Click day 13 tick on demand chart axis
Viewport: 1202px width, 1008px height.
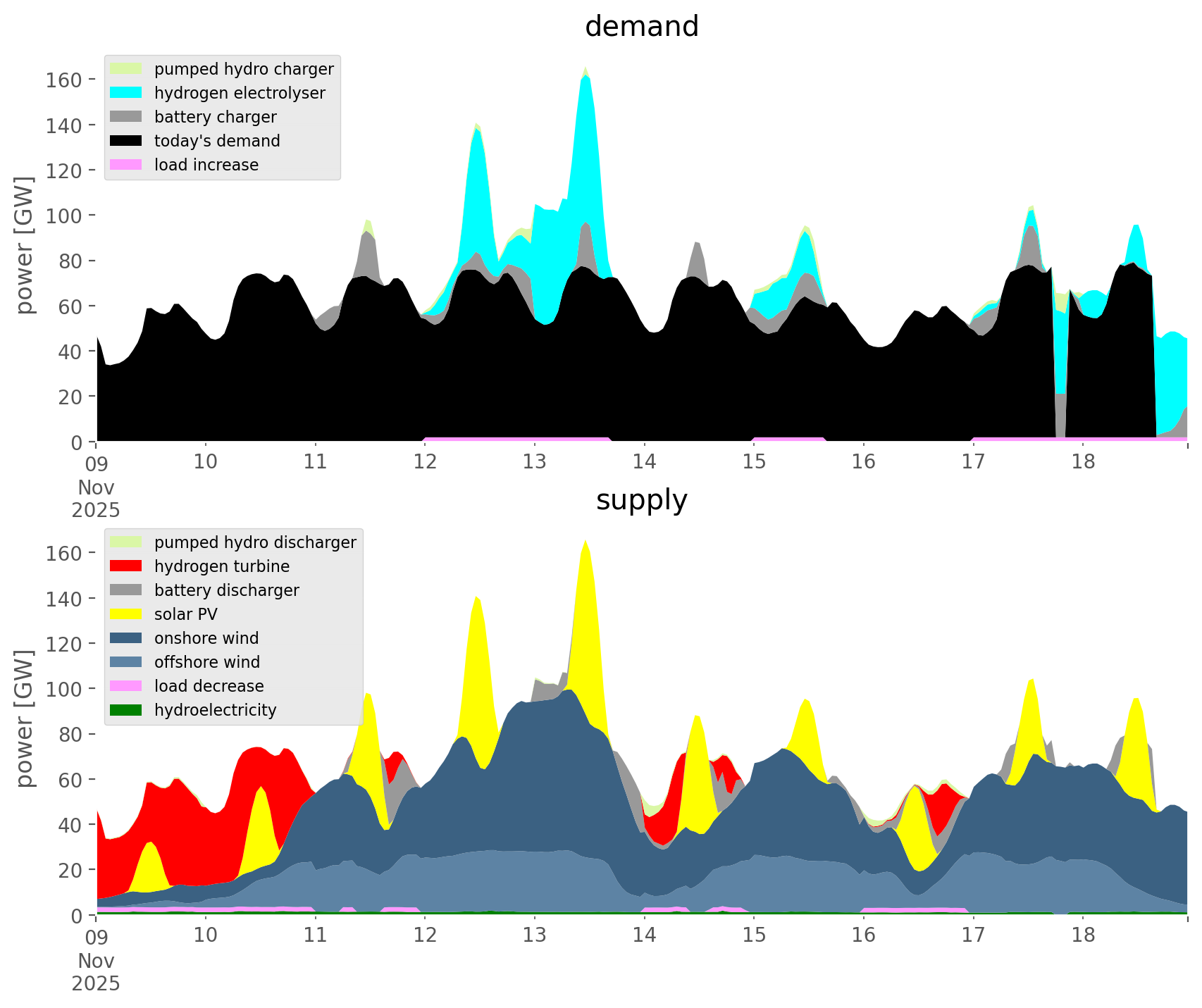click(535, 462)
